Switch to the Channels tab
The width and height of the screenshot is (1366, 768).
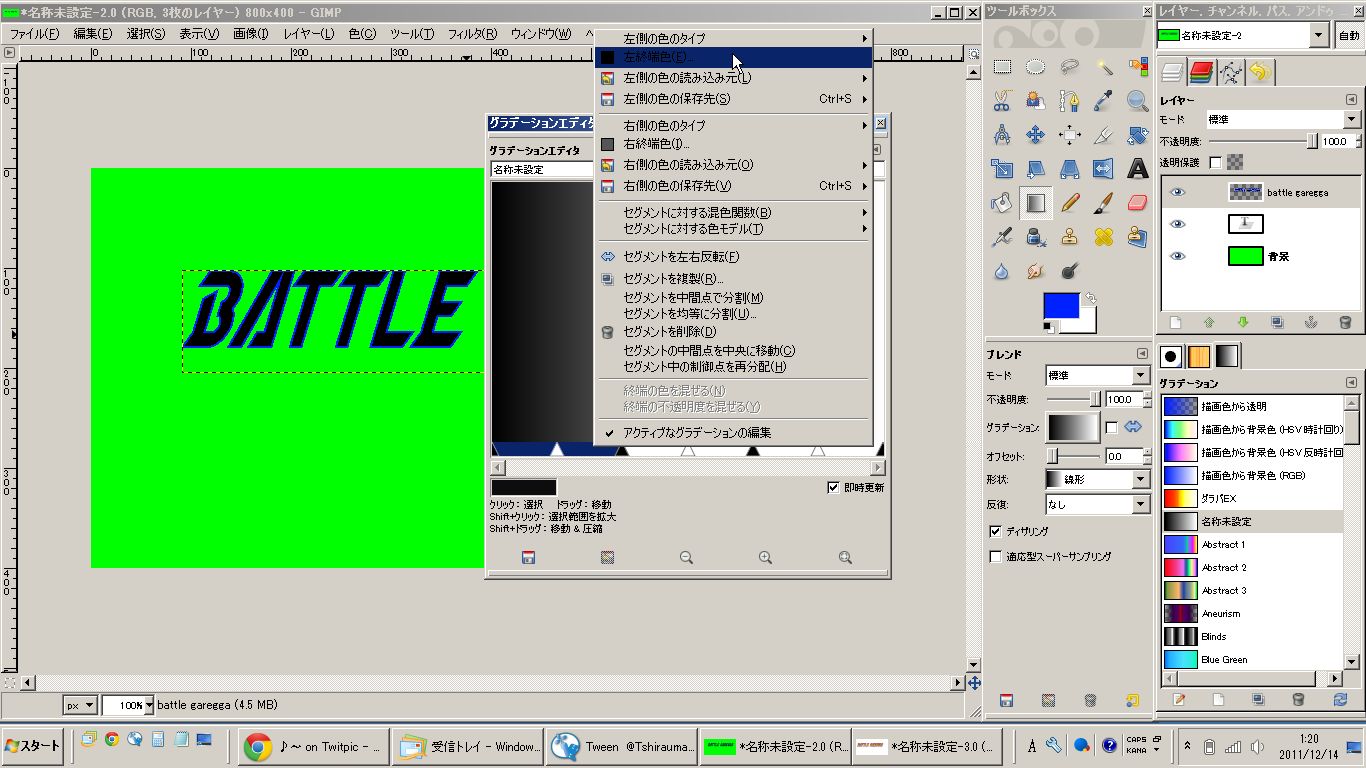1201,72
